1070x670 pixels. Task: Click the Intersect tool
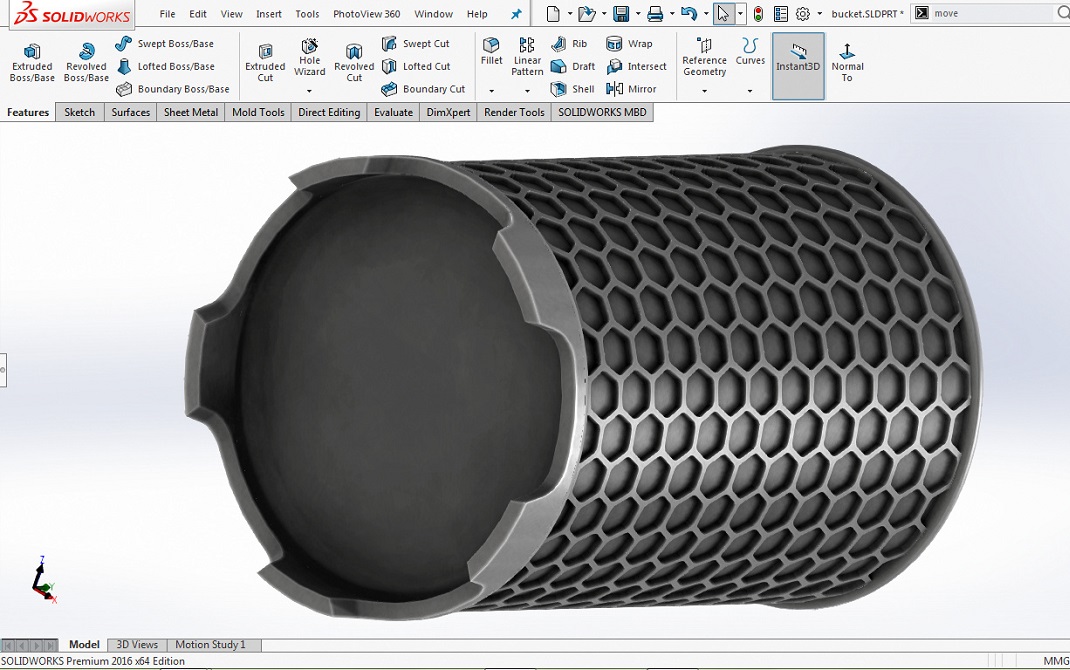click(x=636, y=66)
